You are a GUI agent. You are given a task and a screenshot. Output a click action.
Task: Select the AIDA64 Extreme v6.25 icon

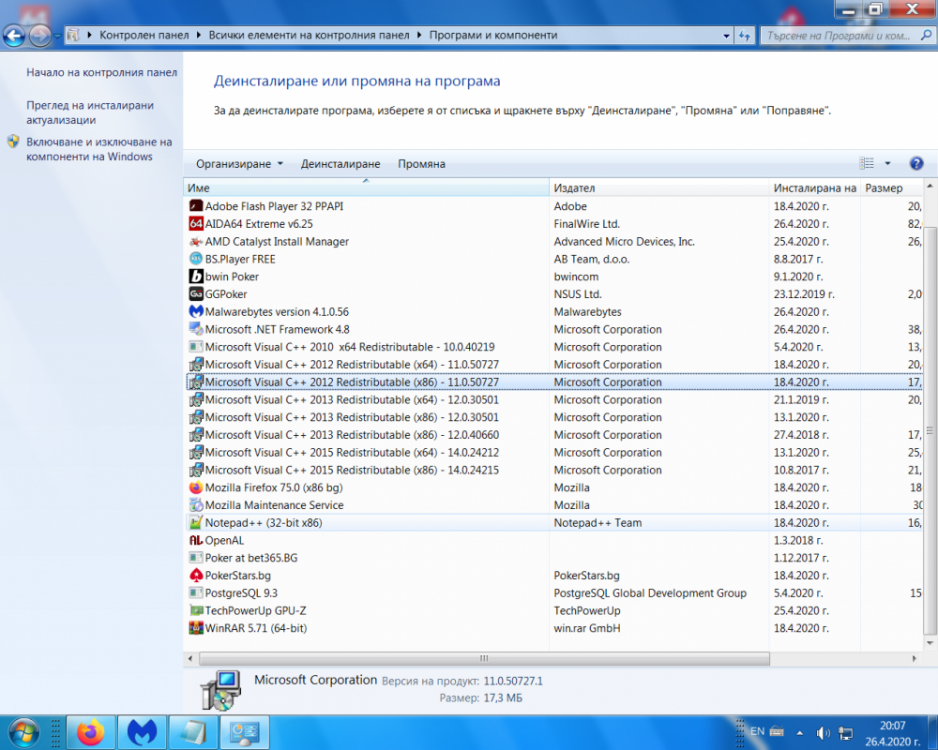pos(196,224)
